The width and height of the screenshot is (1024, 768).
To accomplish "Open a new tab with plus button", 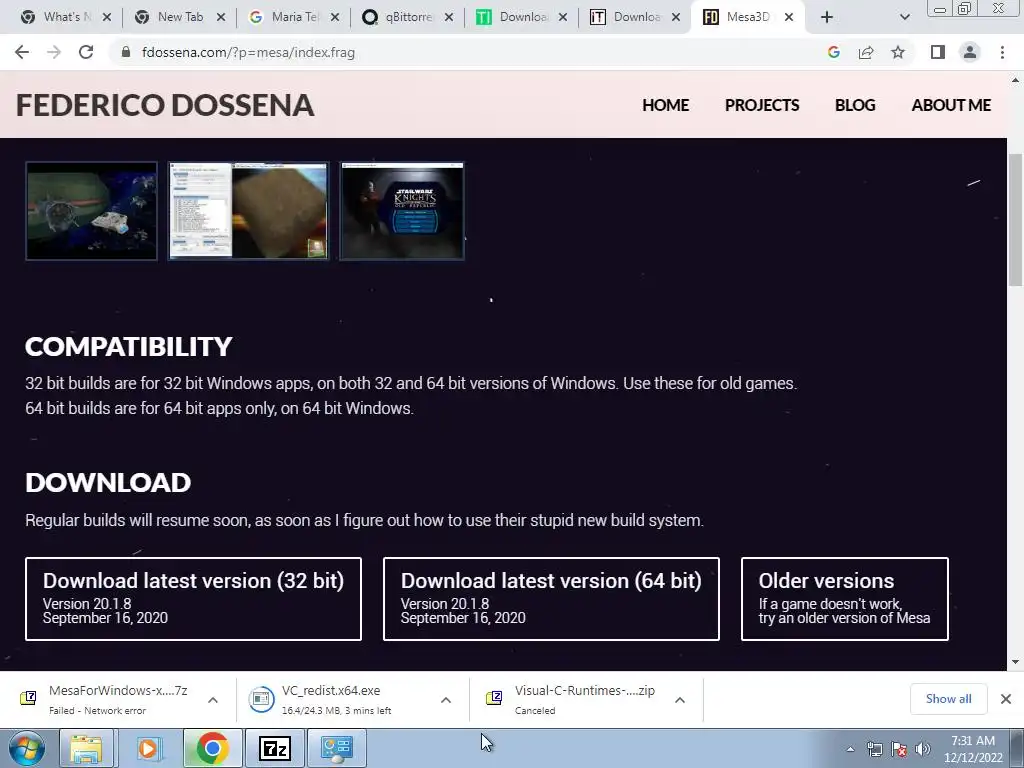I will tap(827, 17).
